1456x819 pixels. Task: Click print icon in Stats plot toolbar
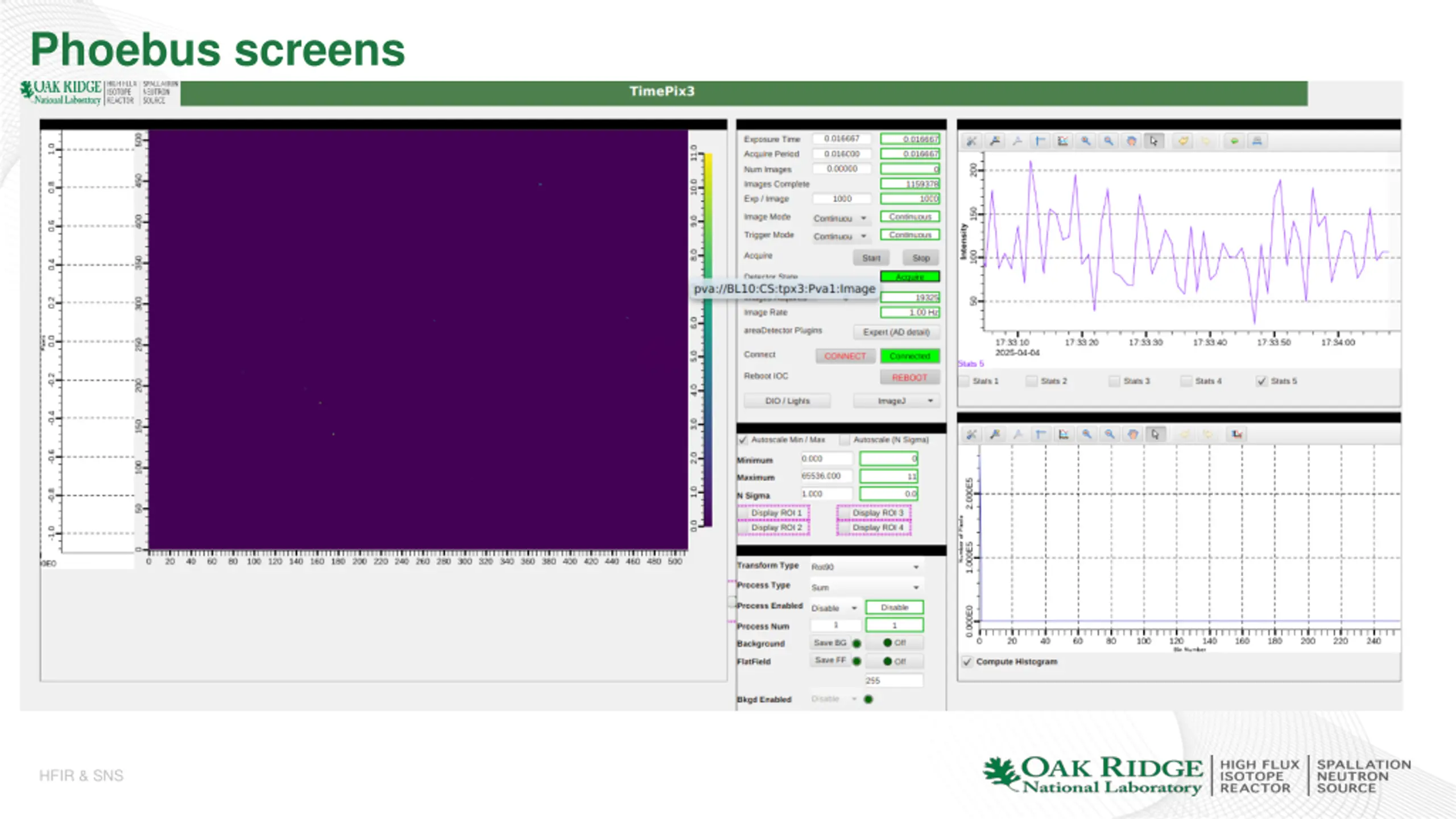pyautogui.click(x=1257, y=141)
